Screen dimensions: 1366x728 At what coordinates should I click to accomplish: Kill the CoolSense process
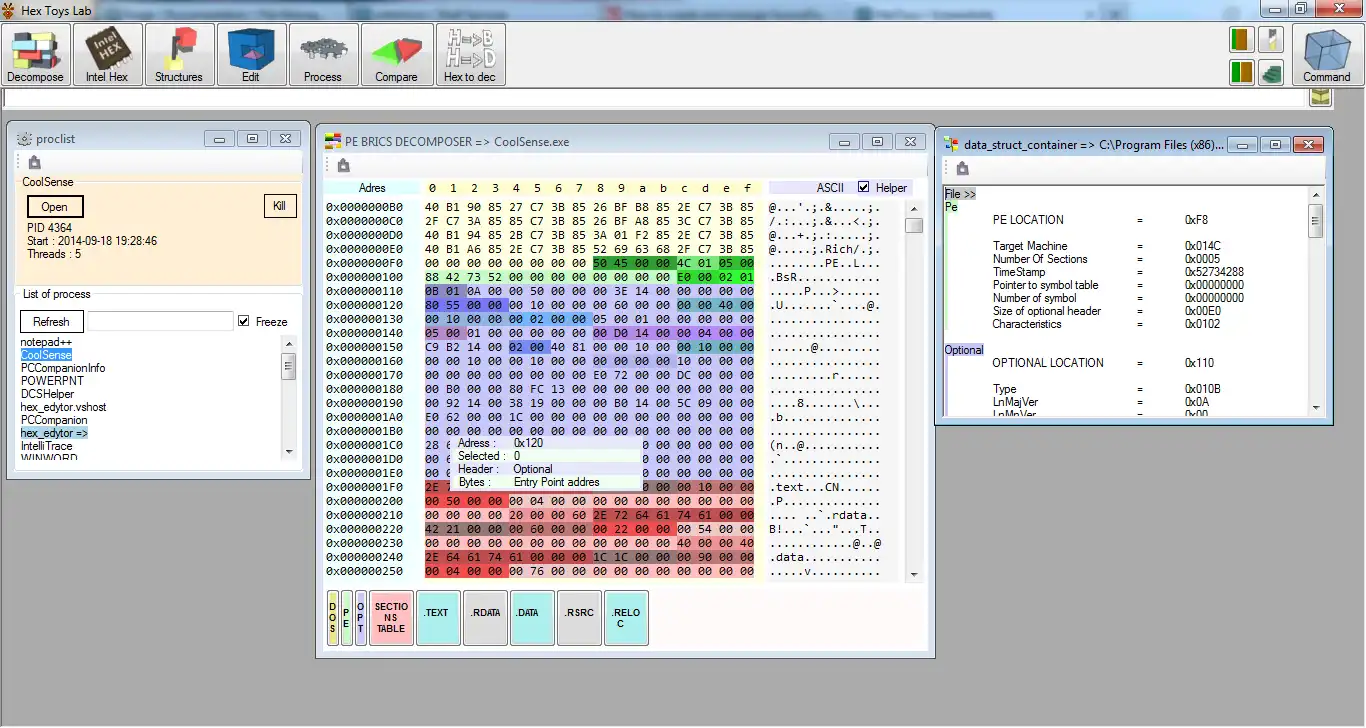(x=280, y=206)
